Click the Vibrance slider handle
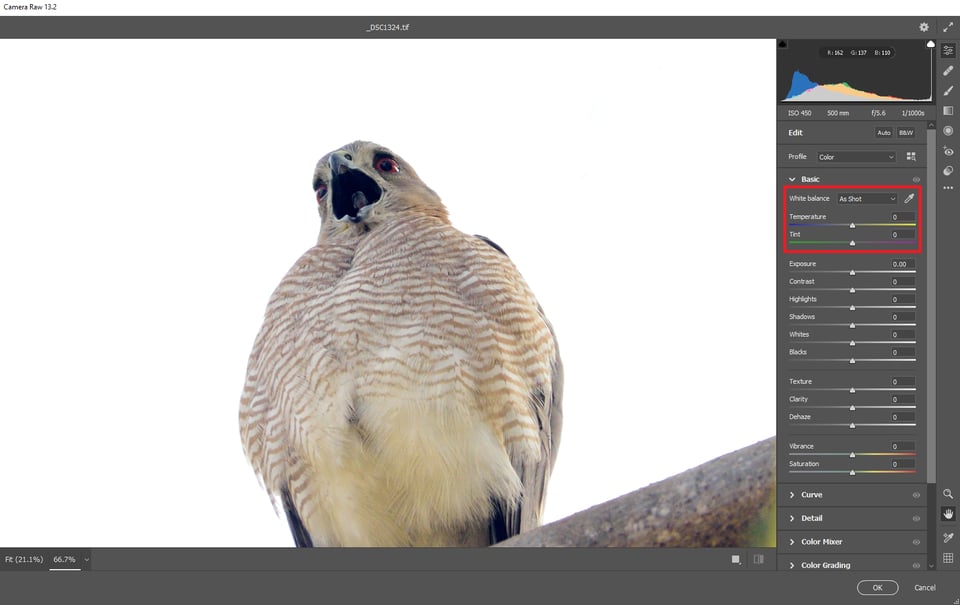 pyautogui.click(x=852, y=455)
